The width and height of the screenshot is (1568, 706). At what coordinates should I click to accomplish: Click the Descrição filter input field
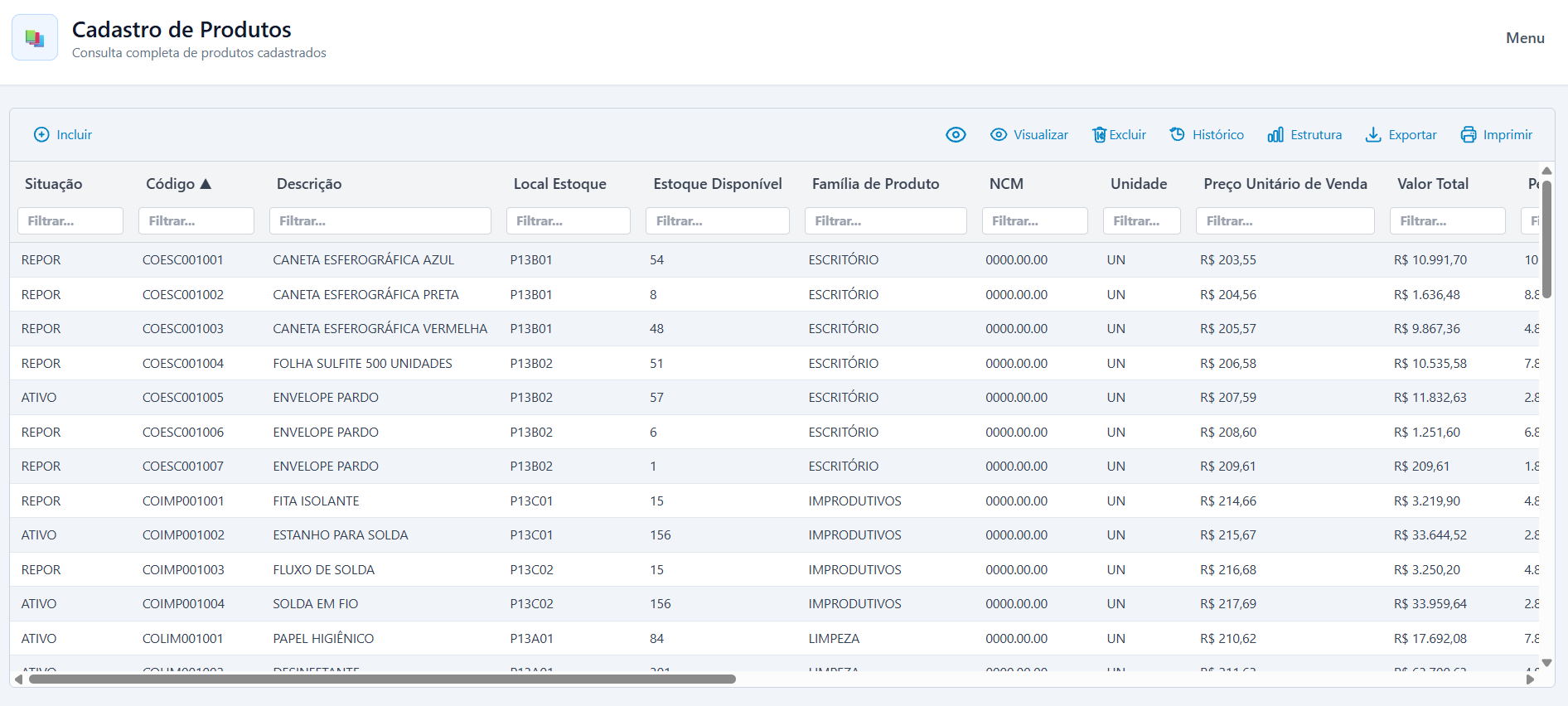tap(380, 221)
